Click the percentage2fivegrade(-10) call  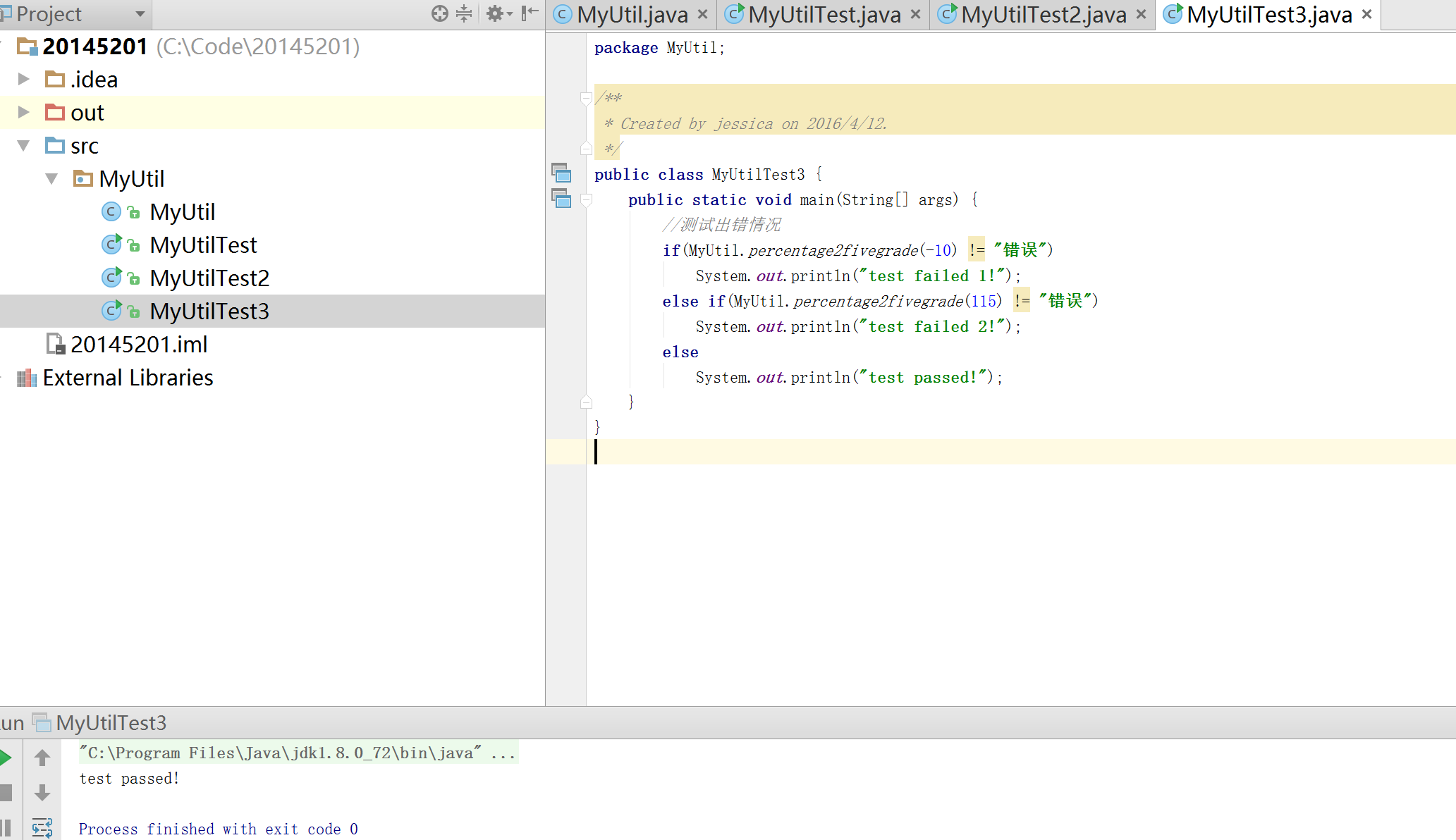point(852,251)
